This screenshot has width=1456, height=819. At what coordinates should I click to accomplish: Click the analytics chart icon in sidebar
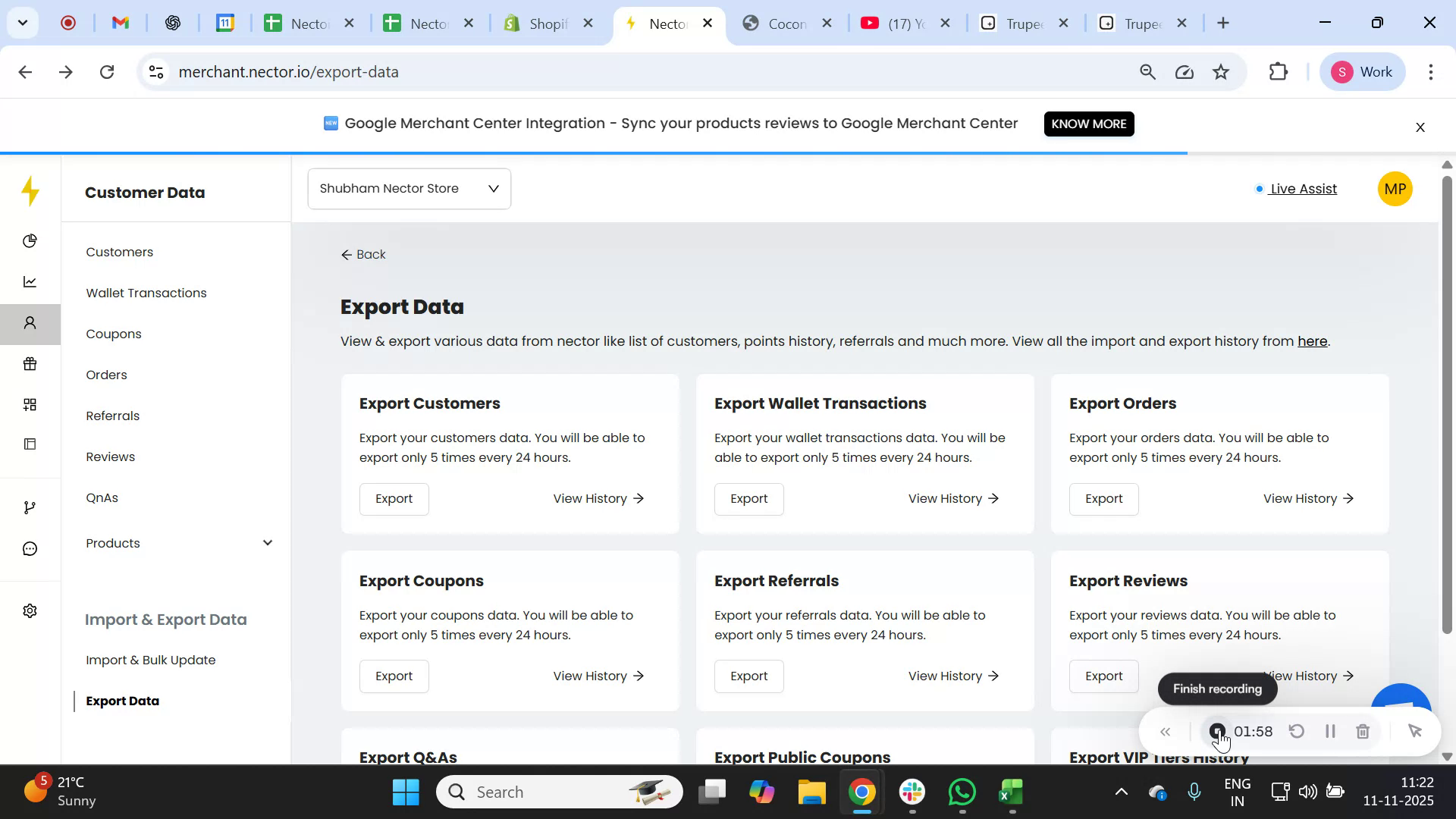(30, 282)
